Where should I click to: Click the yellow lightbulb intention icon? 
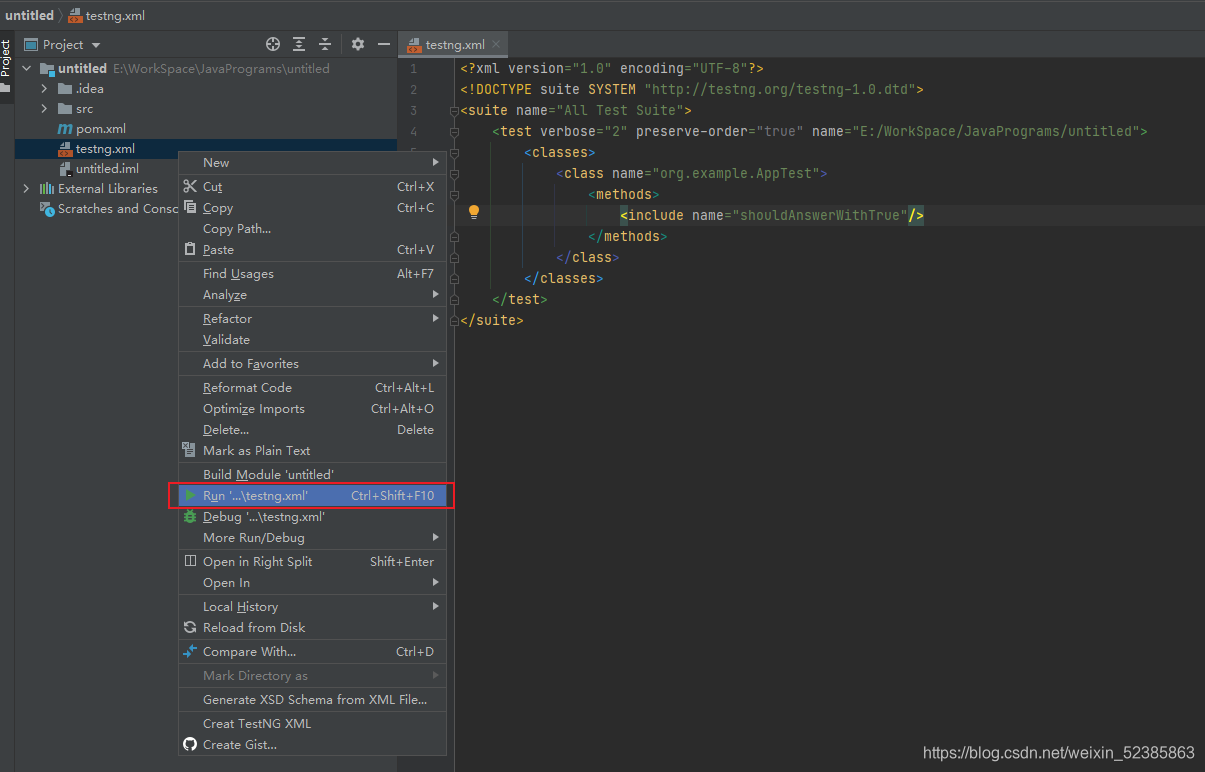[x=474, y=212]
